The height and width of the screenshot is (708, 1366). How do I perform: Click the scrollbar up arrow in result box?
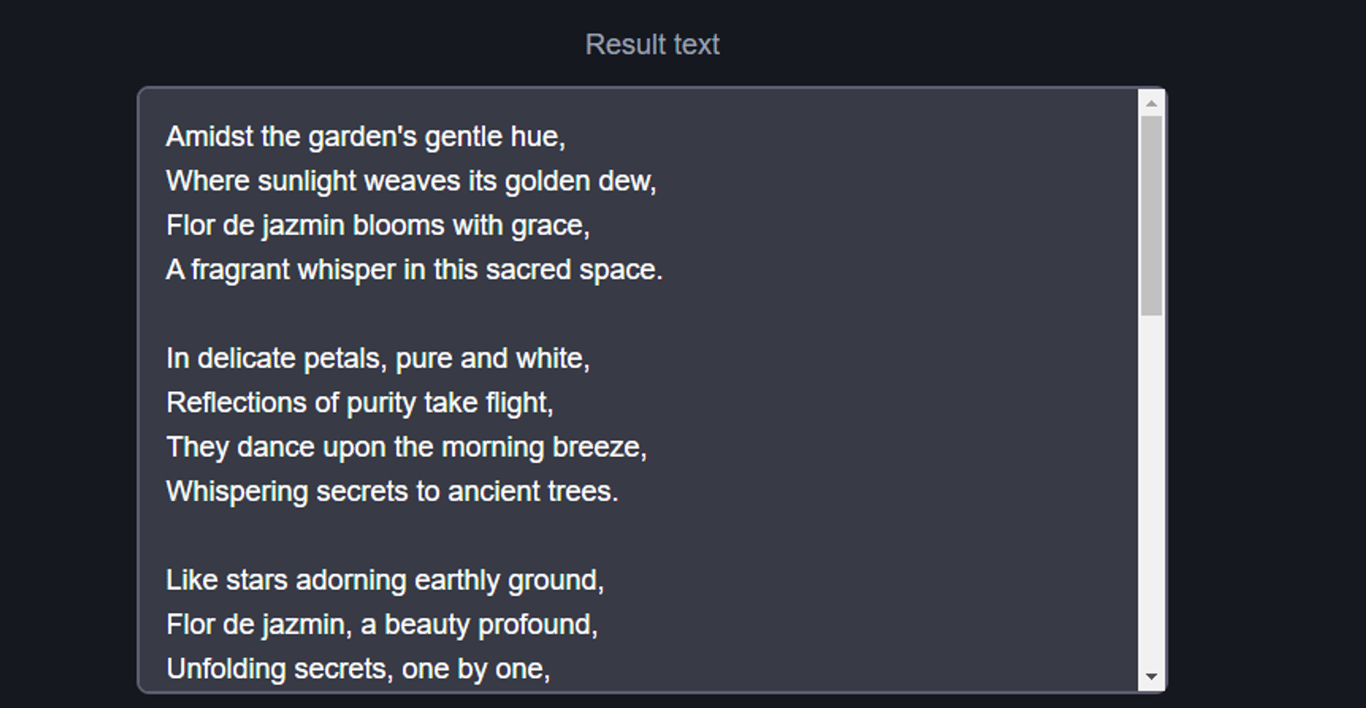pyautogui.click(x=1151, y=102)
